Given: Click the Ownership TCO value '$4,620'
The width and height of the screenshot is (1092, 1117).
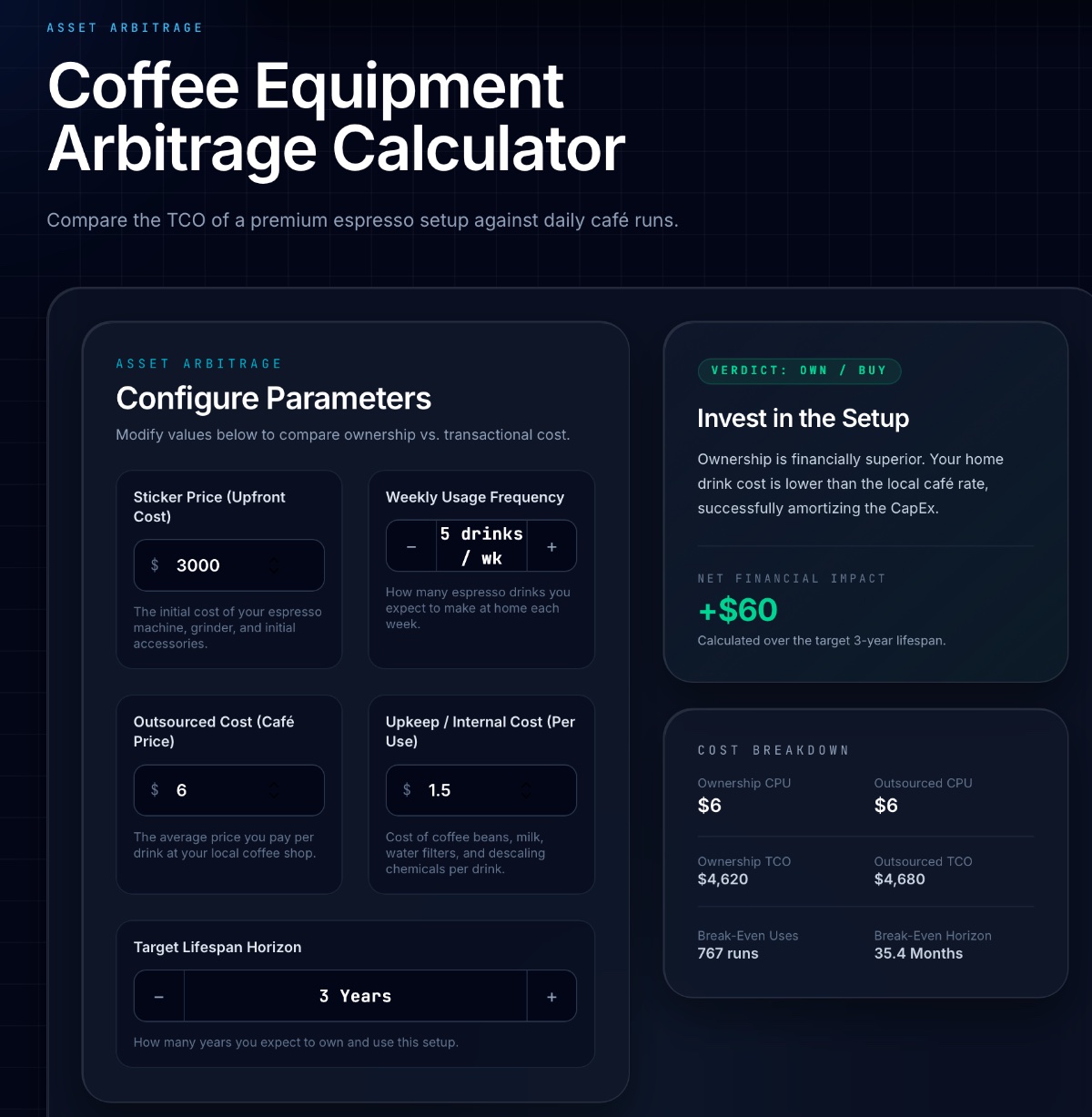Looking at the screenshot, I should [x=723, y=879].
